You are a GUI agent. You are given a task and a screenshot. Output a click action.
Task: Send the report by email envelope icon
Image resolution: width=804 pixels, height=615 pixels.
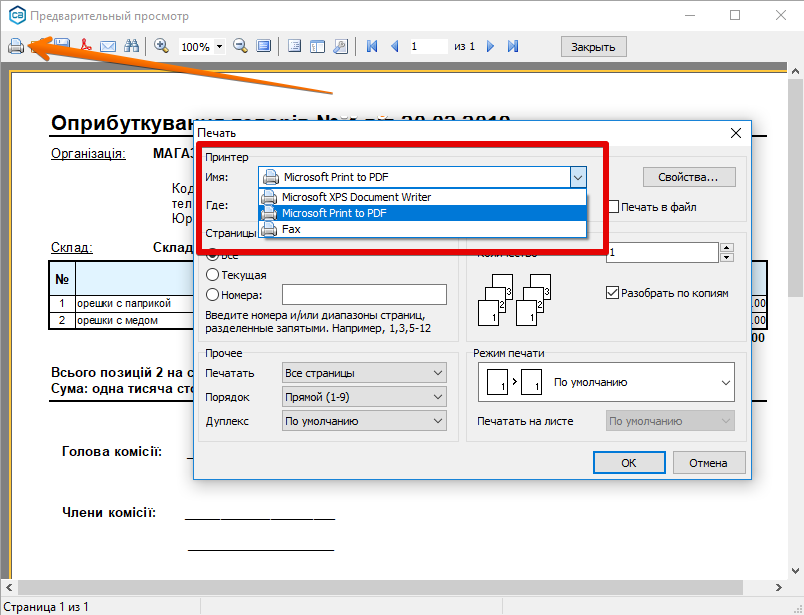(x=108, y=47)
